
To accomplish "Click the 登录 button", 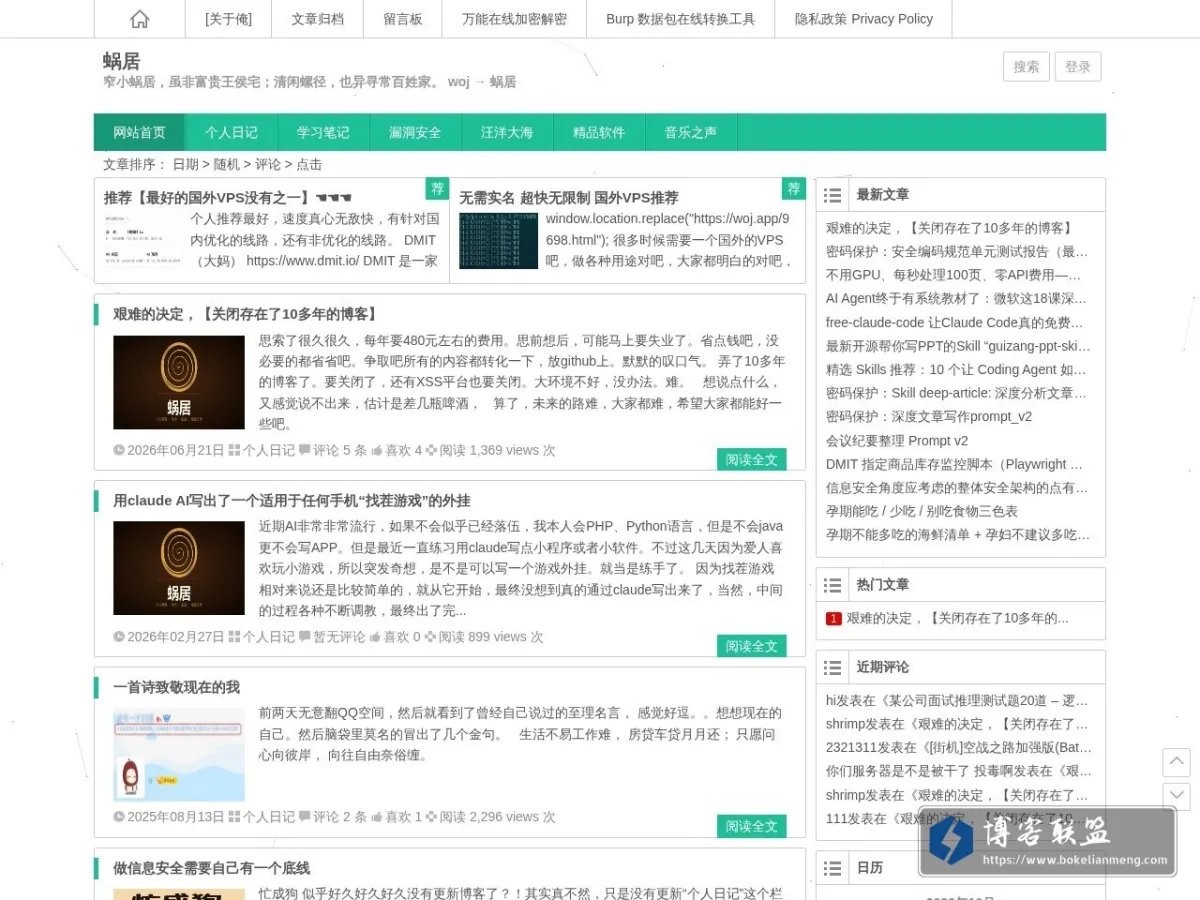I will [1078, 67].
